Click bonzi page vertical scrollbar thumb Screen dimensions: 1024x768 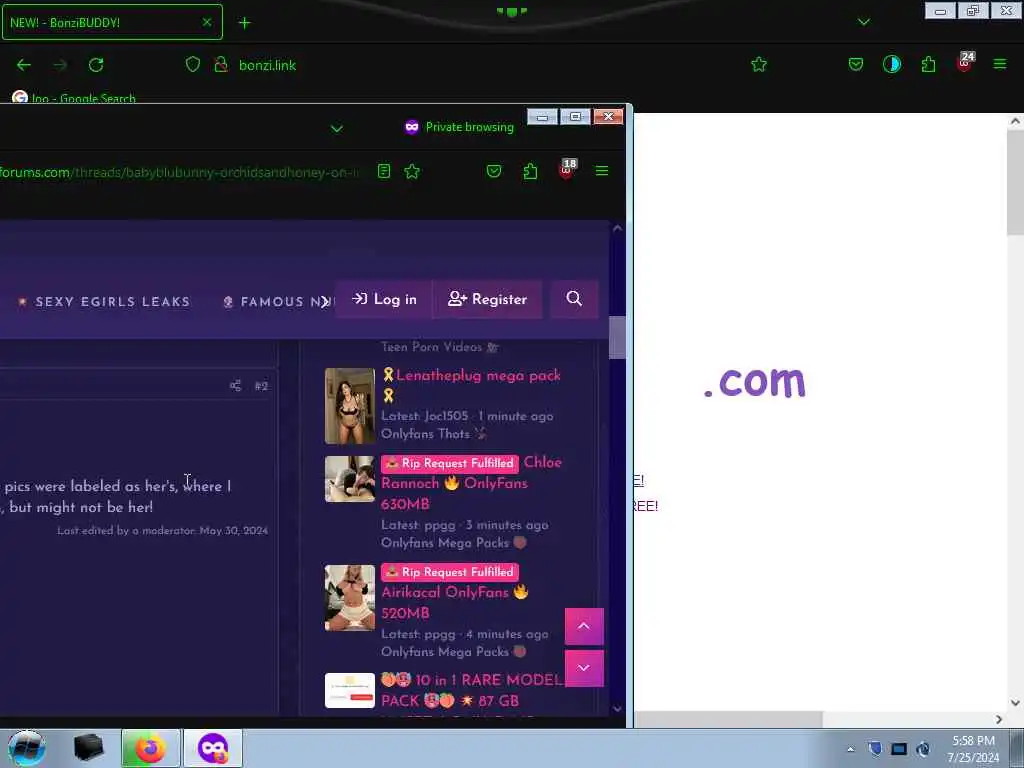coord(1015,182)
